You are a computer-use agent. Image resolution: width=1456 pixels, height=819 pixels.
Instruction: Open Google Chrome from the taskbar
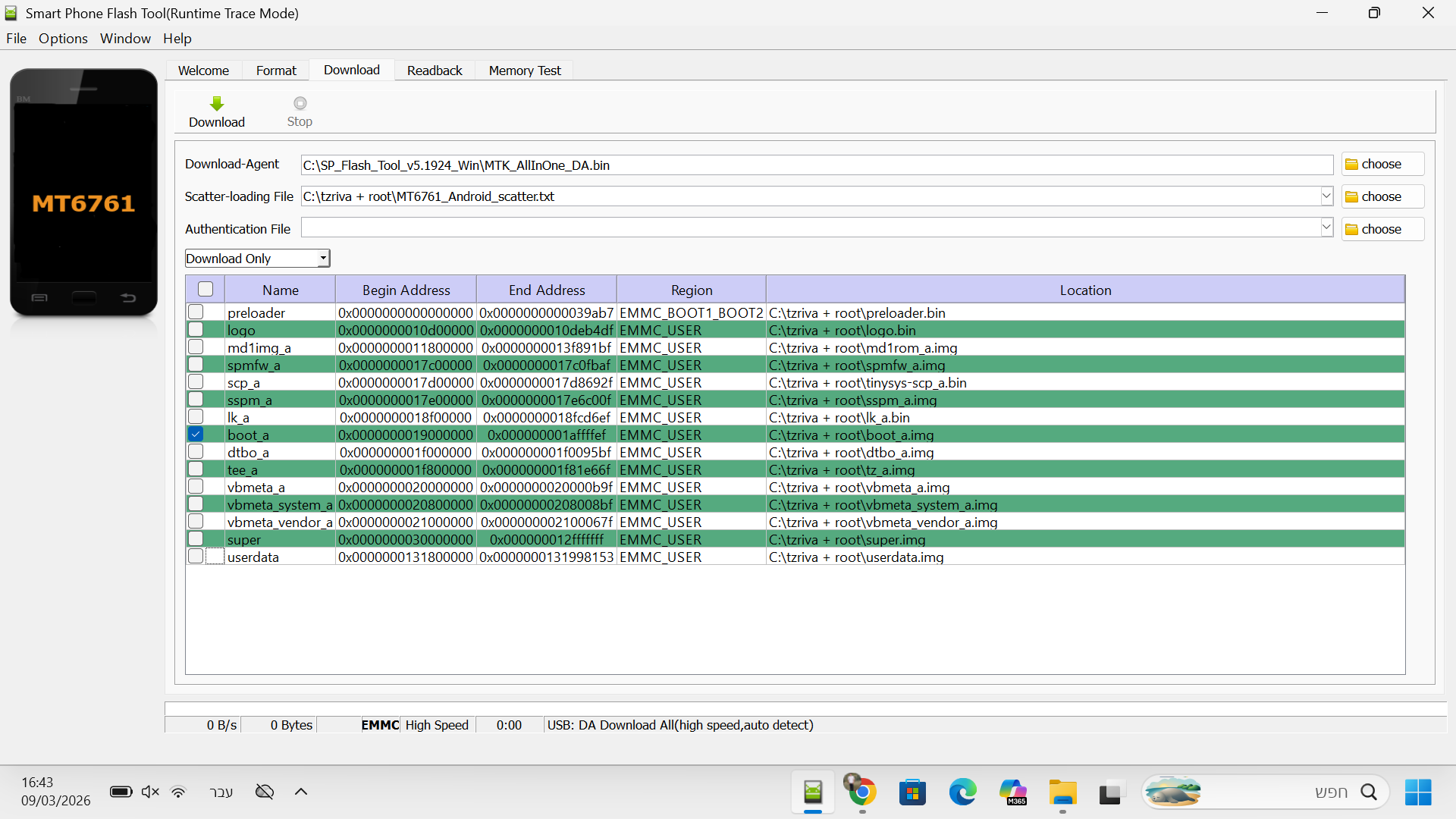(x=861, y=792)
